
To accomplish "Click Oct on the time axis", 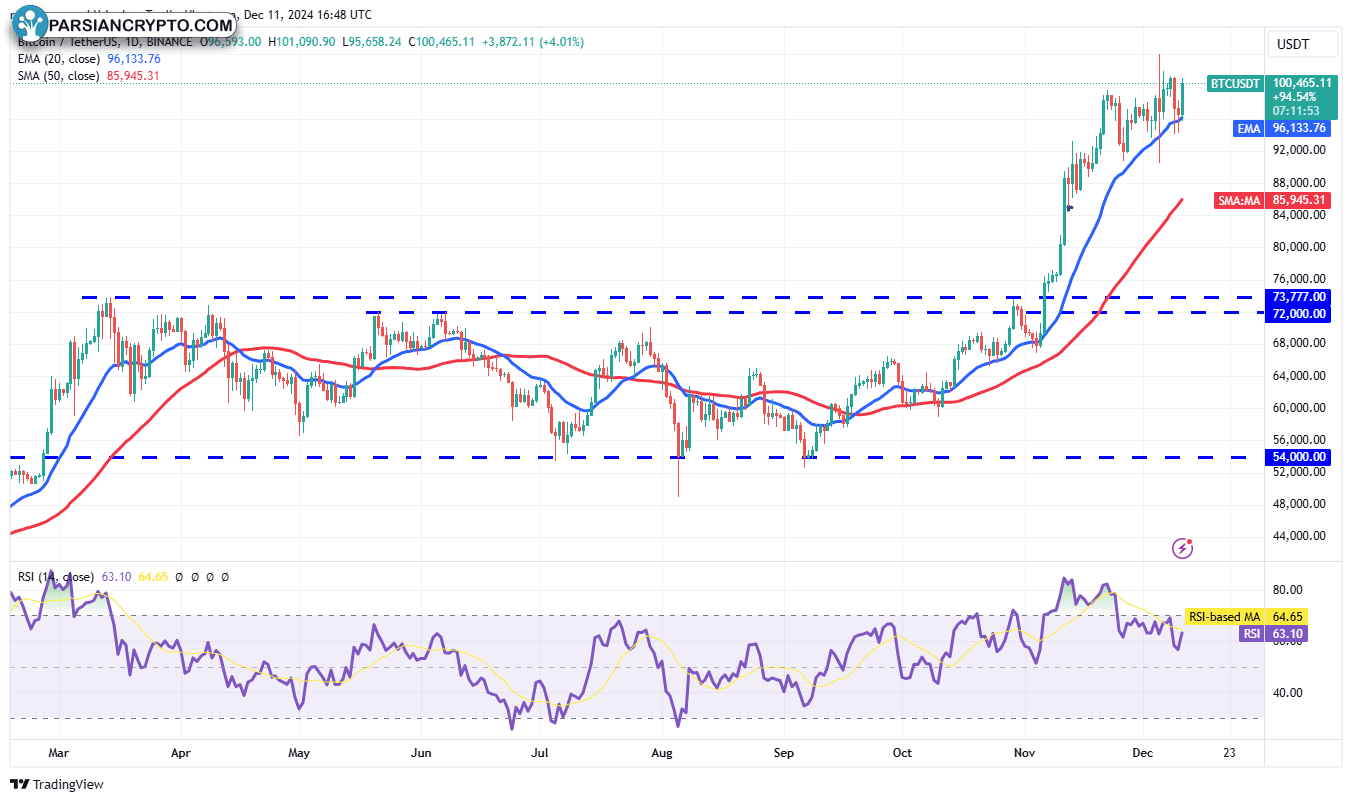I will point(902,753).
